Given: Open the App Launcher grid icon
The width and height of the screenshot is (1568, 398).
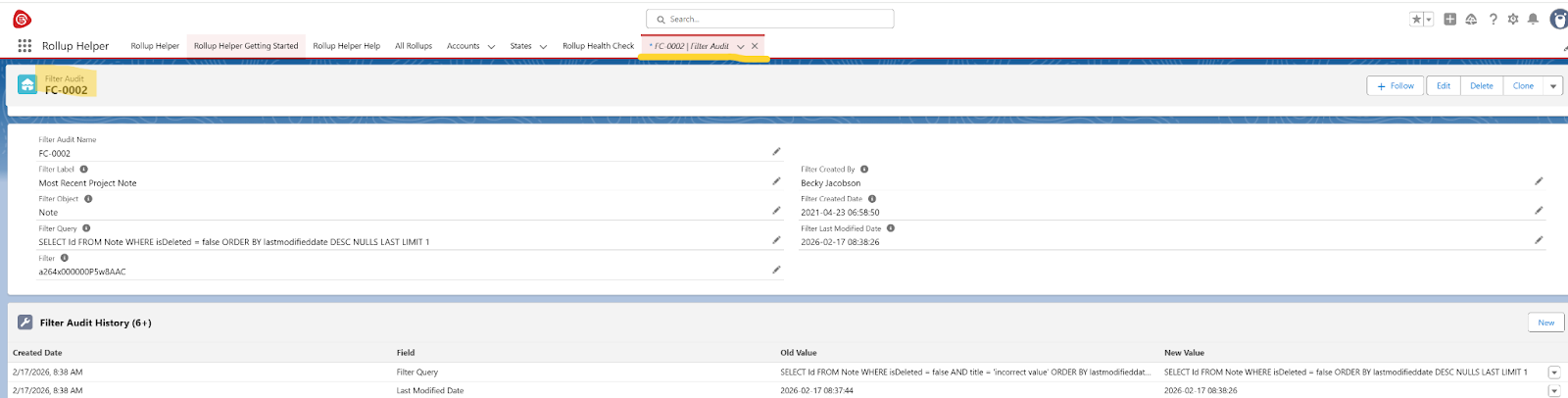Looking at the screenshot, I should point(24,46).
